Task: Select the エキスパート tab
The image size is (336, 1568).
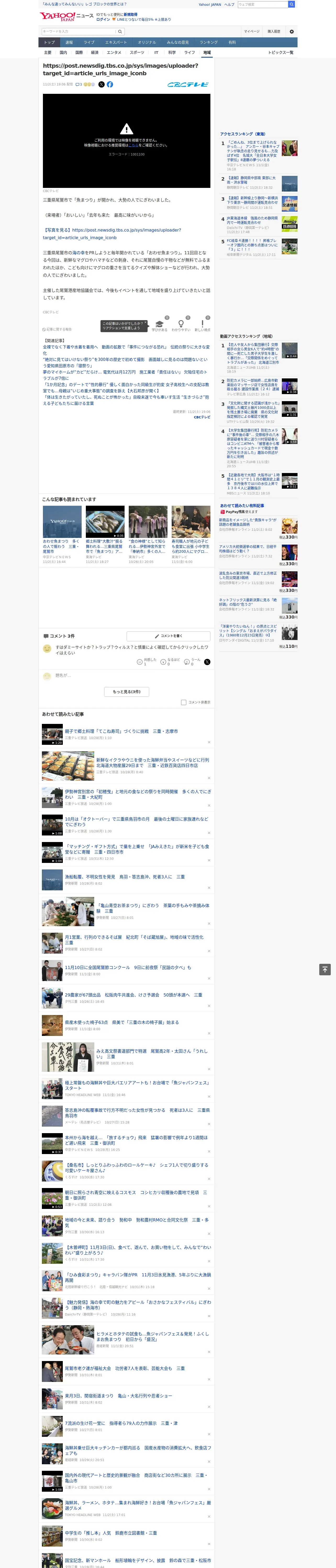Action: (116, 43)
